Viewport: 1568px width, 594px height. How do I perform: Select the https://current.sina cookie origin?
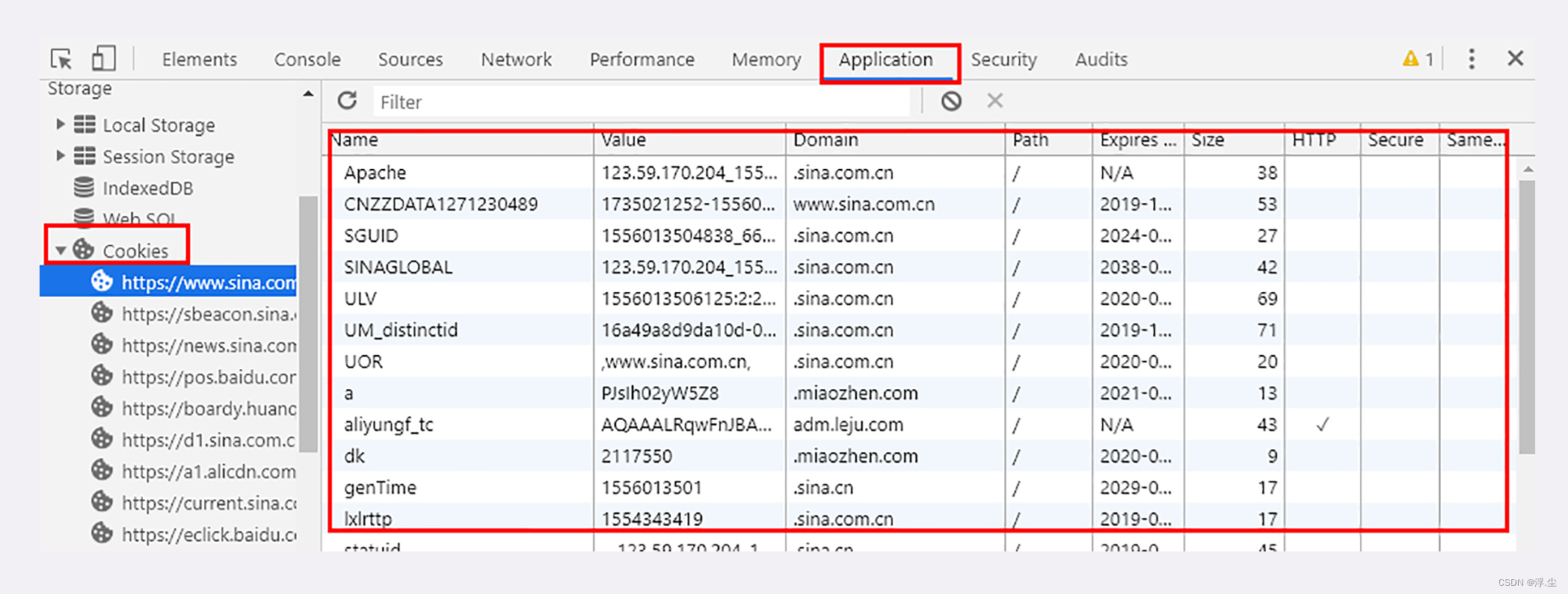click(209, 503)
